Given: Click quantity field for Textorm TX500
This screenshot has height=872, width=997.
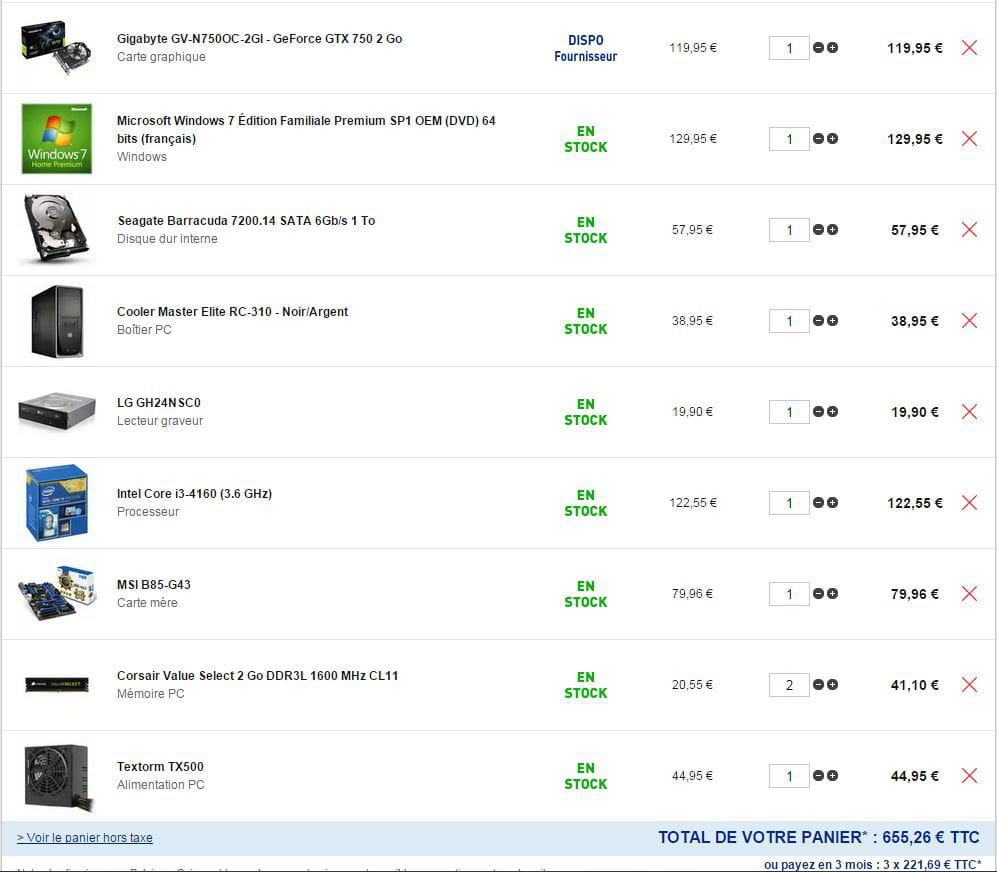Looking at the screenshot, I should pos(789,775).
